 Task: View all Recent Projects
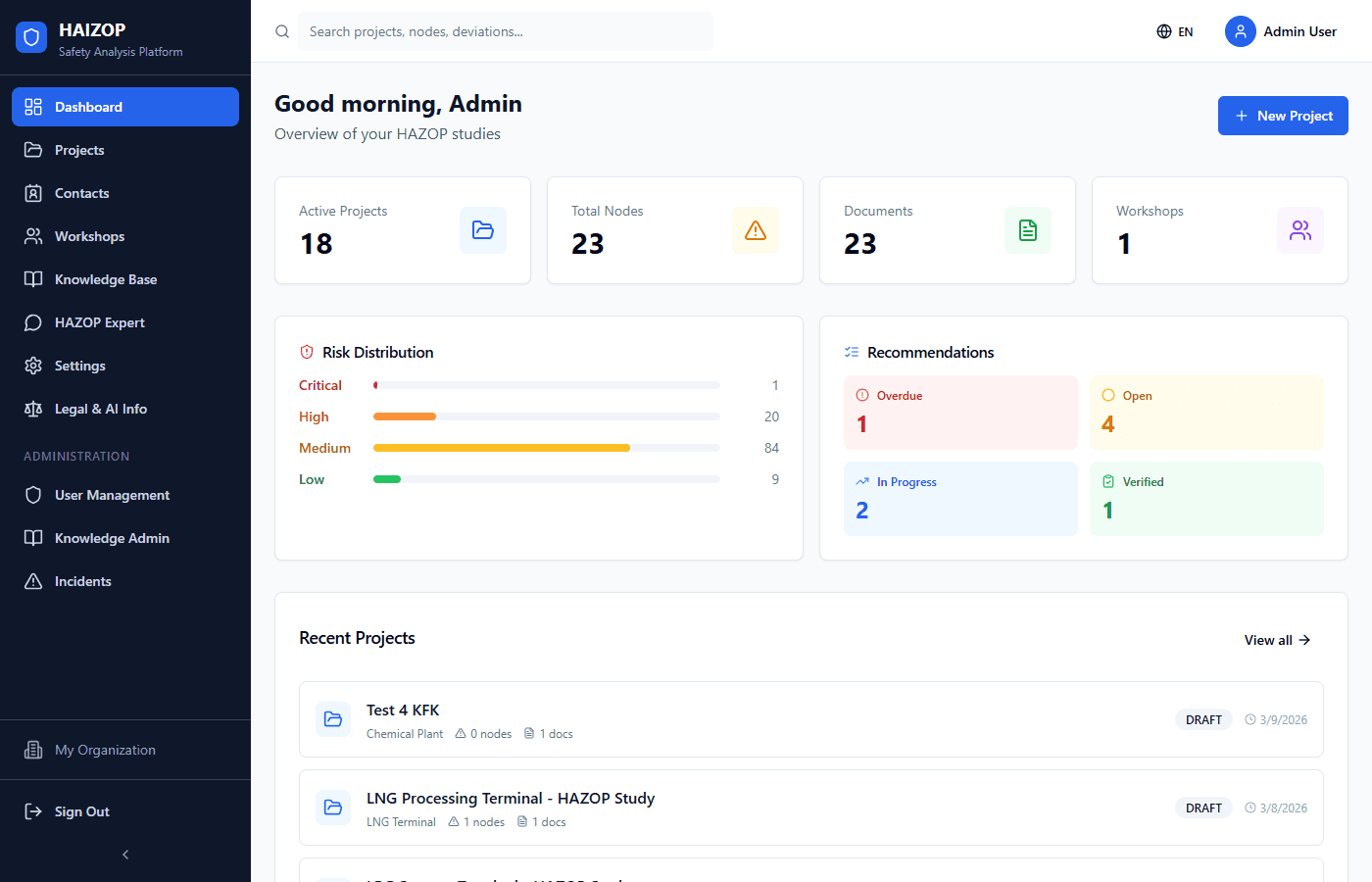pyautogui.click(x=1276, y=639)
